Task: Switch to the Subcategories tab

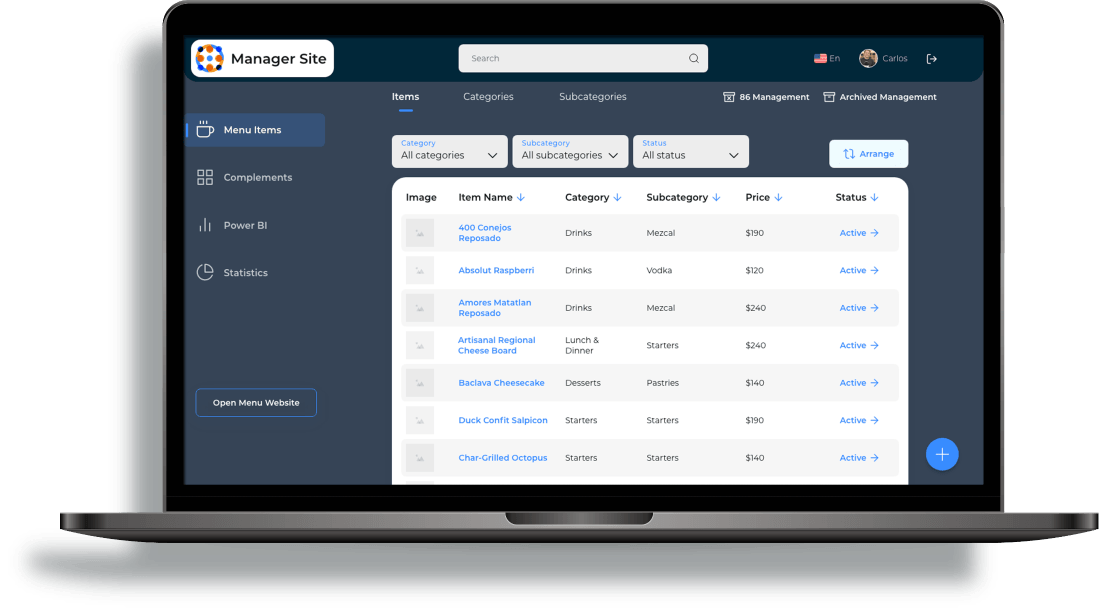Action: point(592,96)
